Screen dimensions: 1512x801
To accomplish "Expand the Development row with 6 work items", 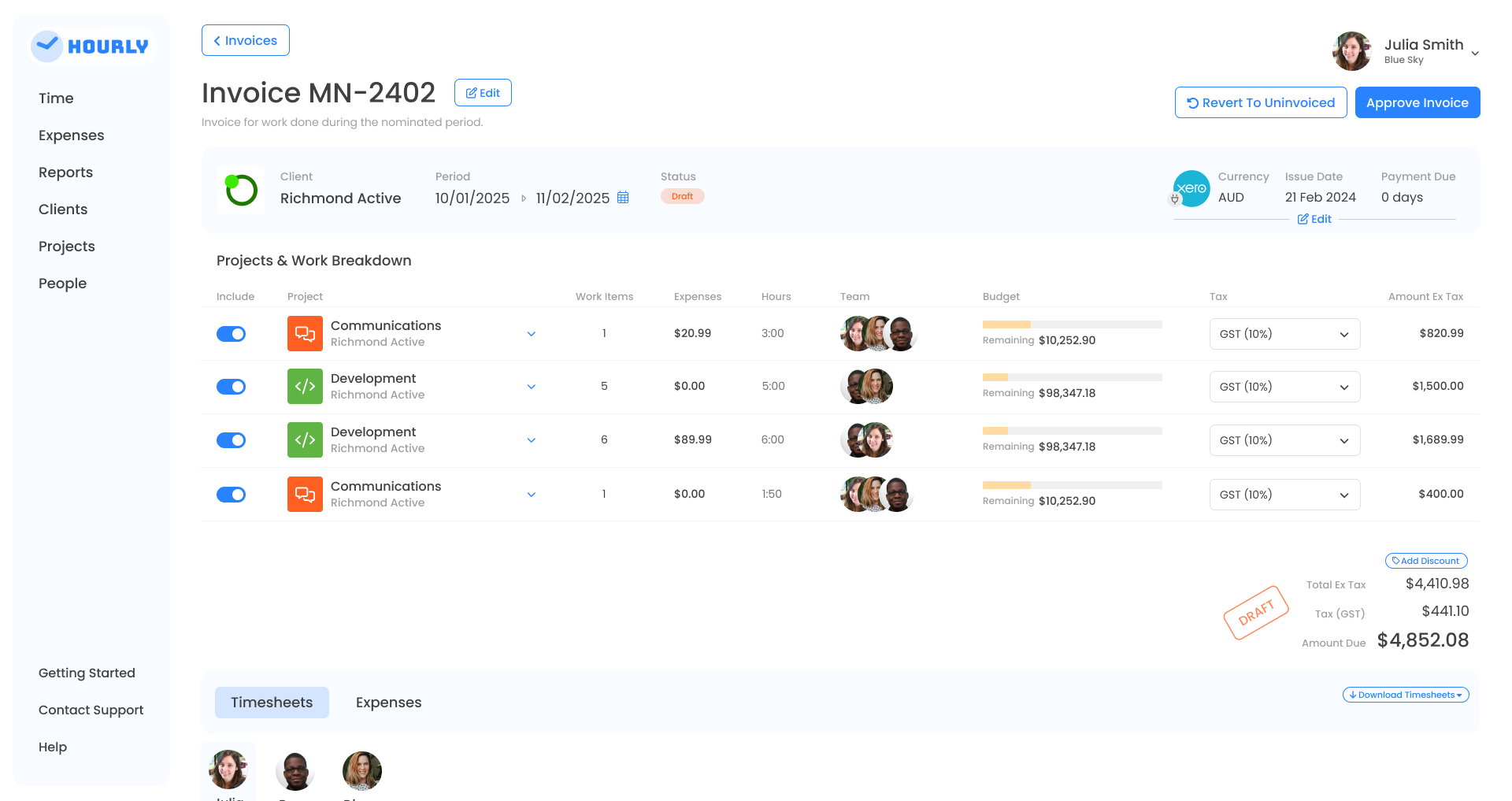I will tap(532, 440).
